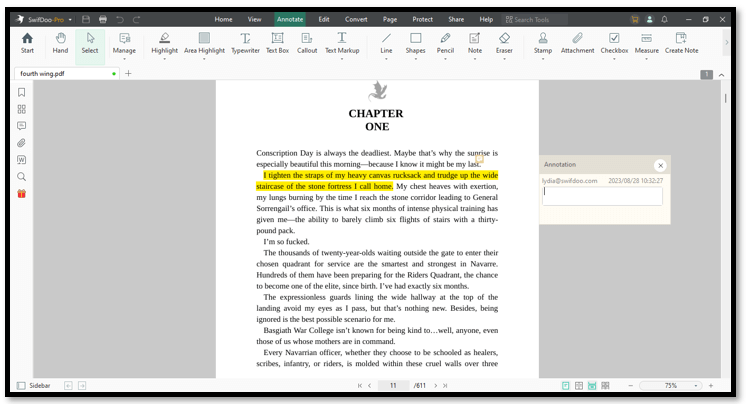This screenshot has height=404, width=746.
Task: Open the Measure tool
Action: click(x=647, y=42)
